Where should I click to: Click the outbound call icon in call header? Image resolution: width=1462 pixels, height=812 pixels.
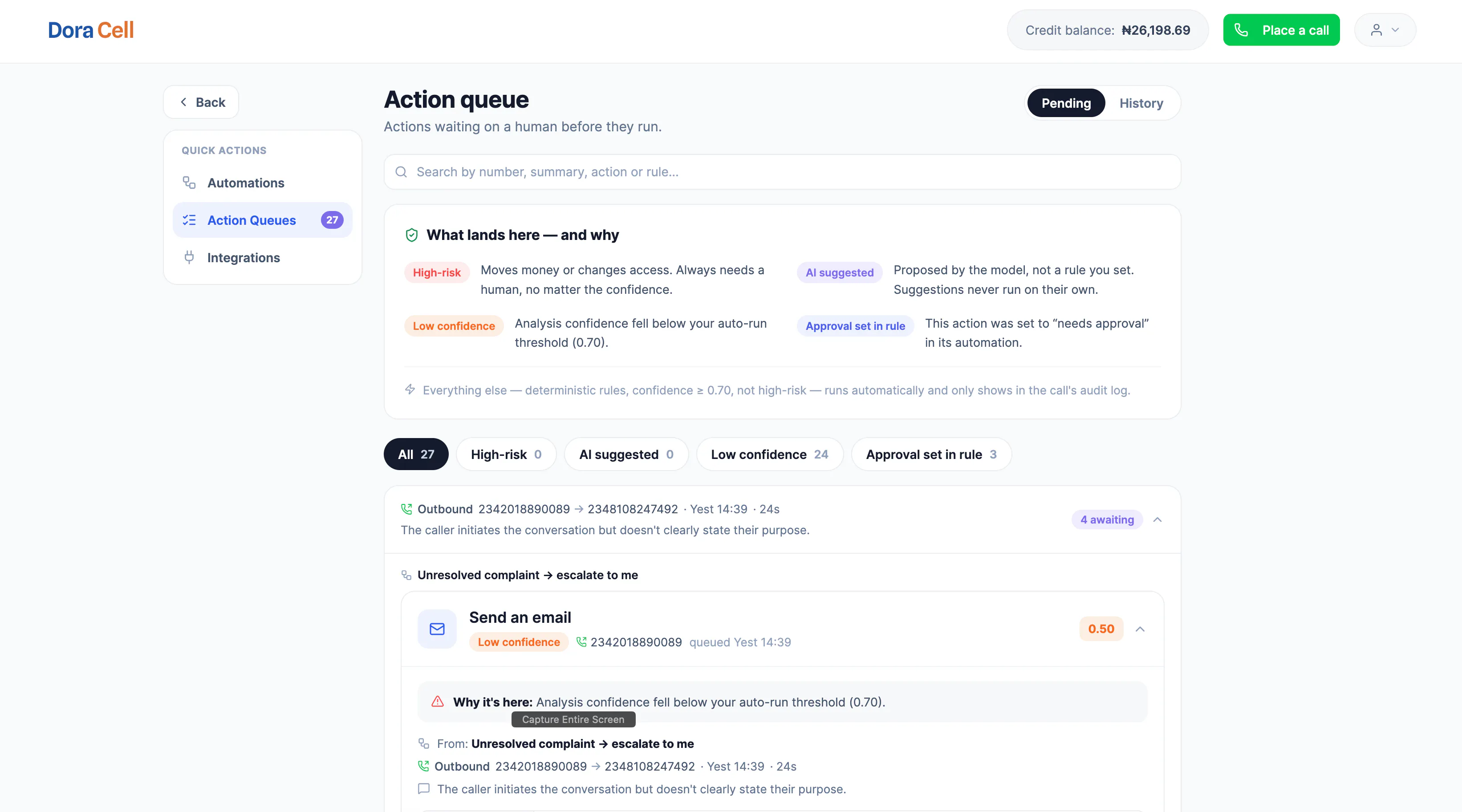pyautogui.click(x=406, y=509)
